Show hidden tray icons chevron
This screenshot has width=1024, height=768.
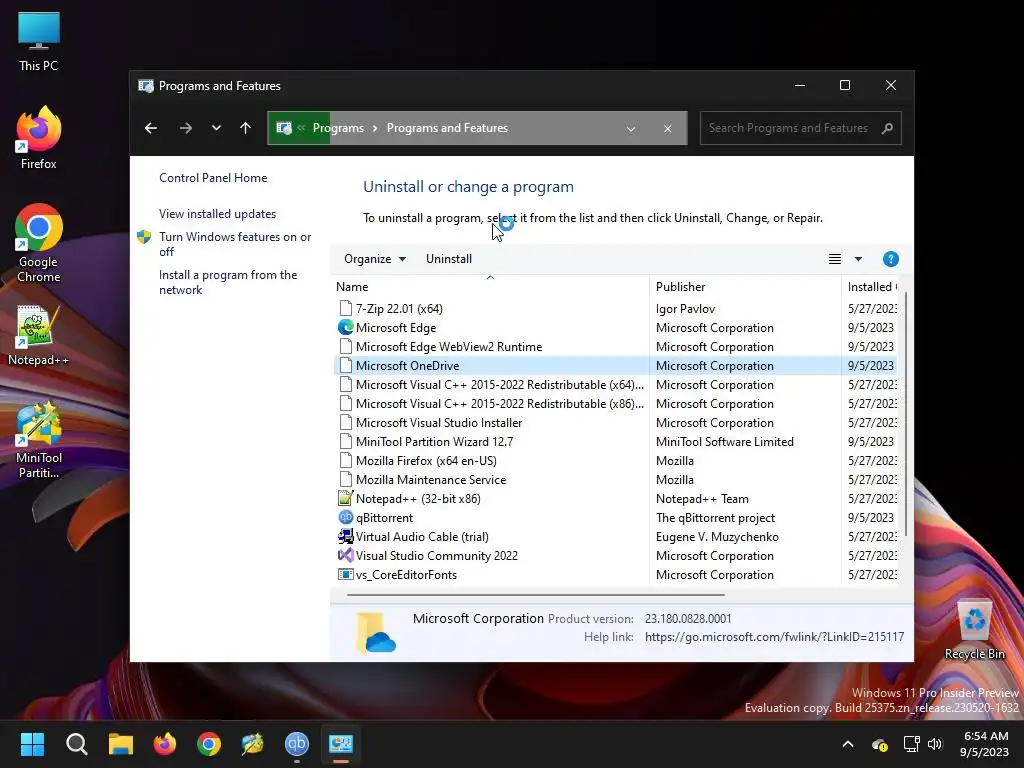pos(848,744)
